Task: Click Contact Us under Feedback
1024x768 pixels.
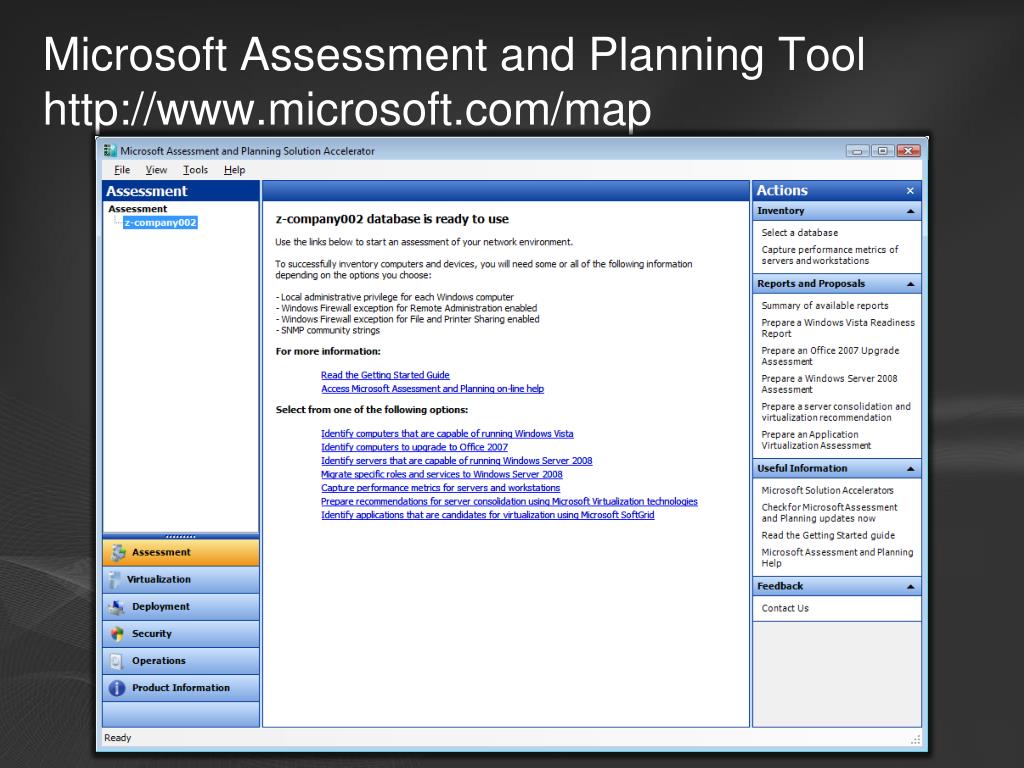Action: (x=785, y=608)
